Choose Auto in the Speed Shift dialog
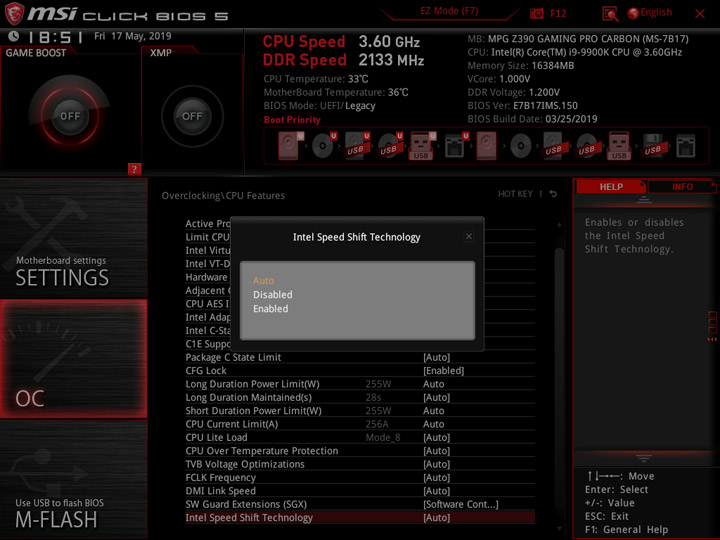The height and width of the screenshot is (540, 720). (263, 281)
